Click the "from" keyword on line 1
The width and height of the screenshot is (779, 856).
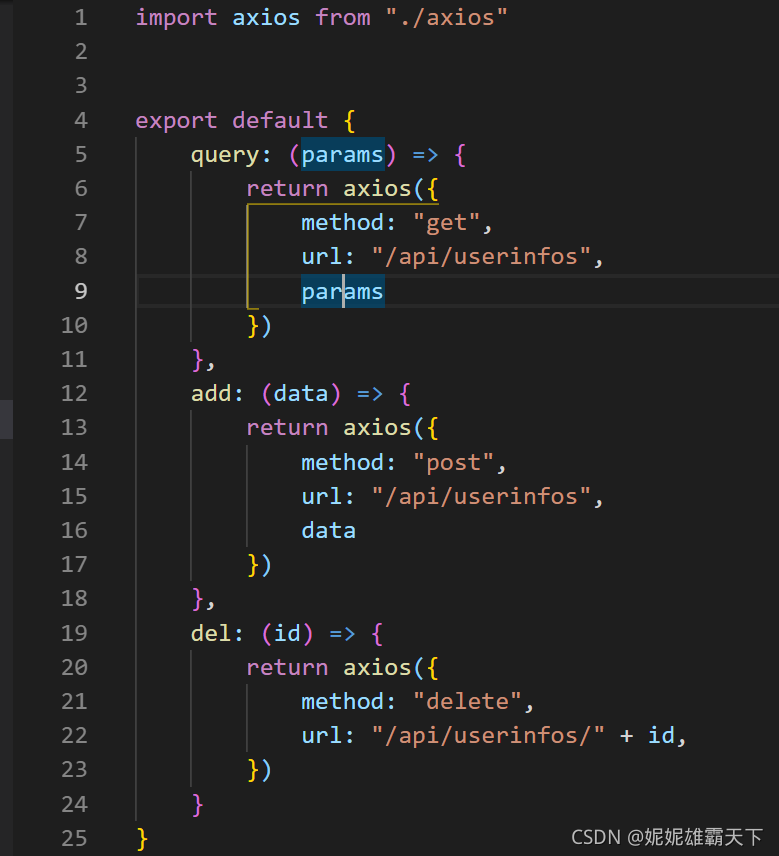(x=343, y=18)
